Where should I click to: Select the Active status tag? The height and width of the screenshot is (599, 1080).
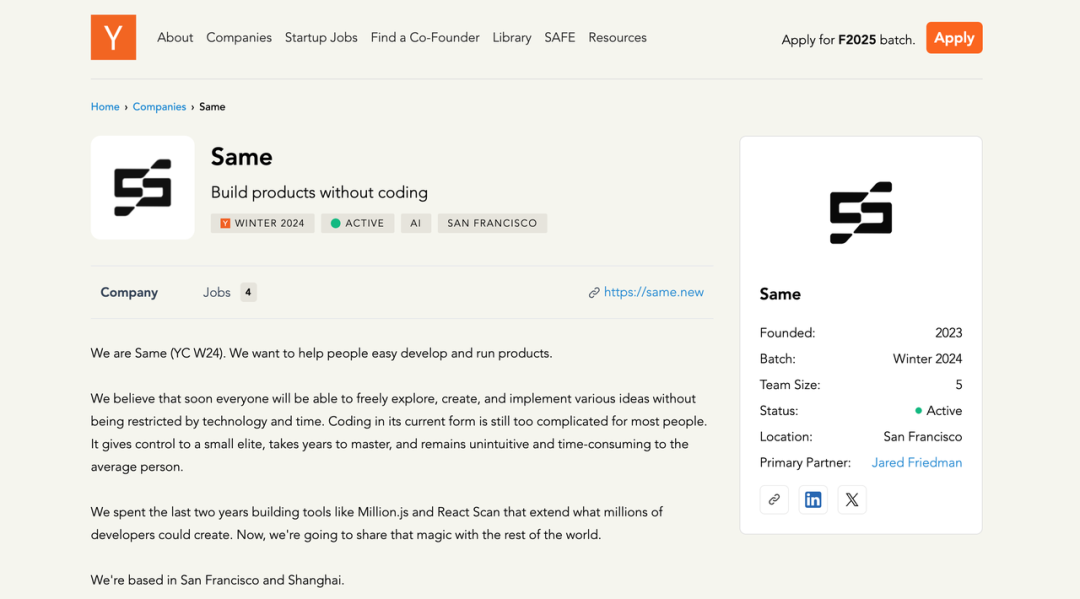click(x=358, y=223)
